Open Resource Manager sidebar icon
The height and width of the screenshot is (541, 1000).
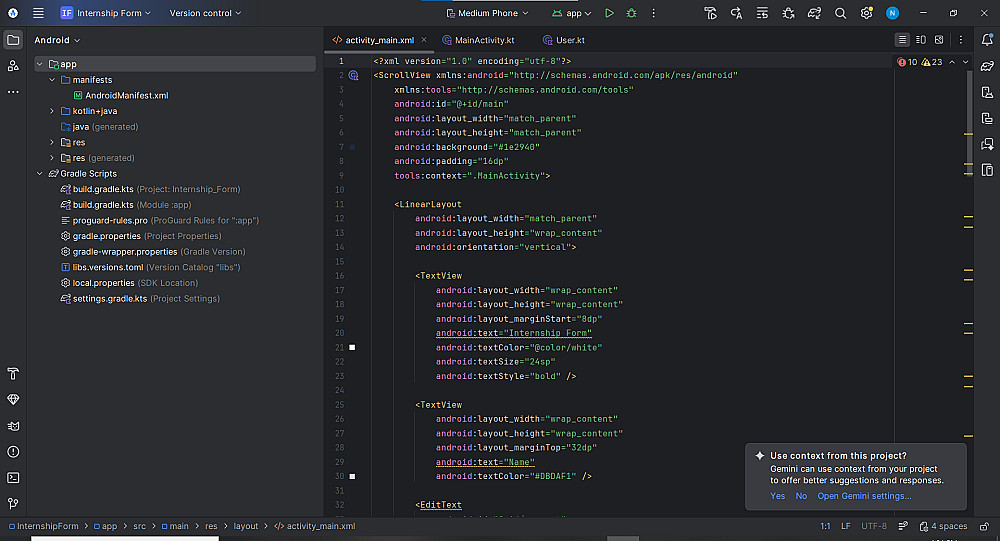click(13, 66)
